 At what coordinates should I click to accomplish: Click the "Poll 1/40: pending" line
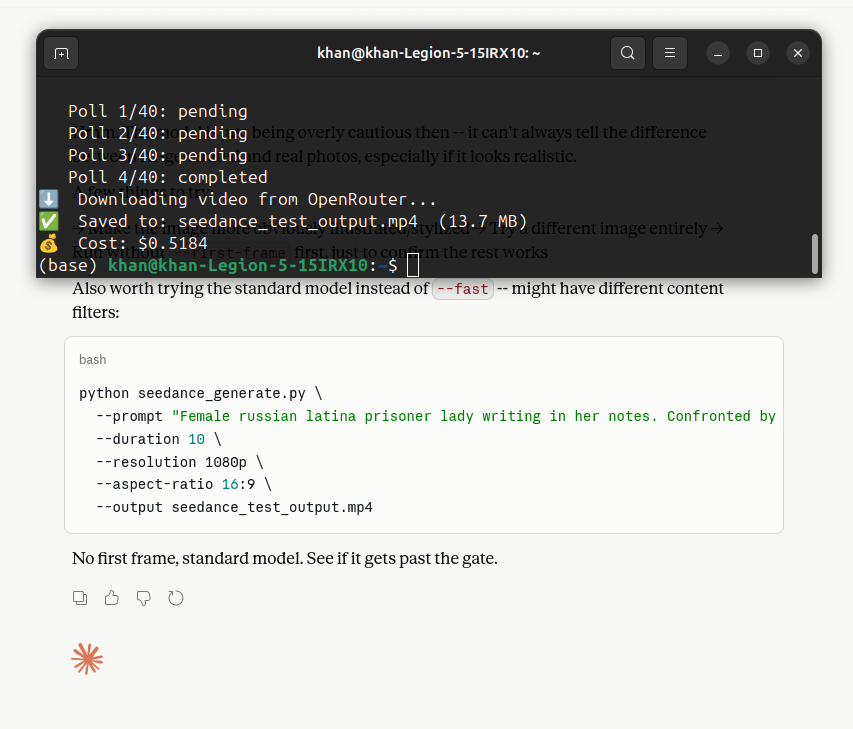[158, 112]
